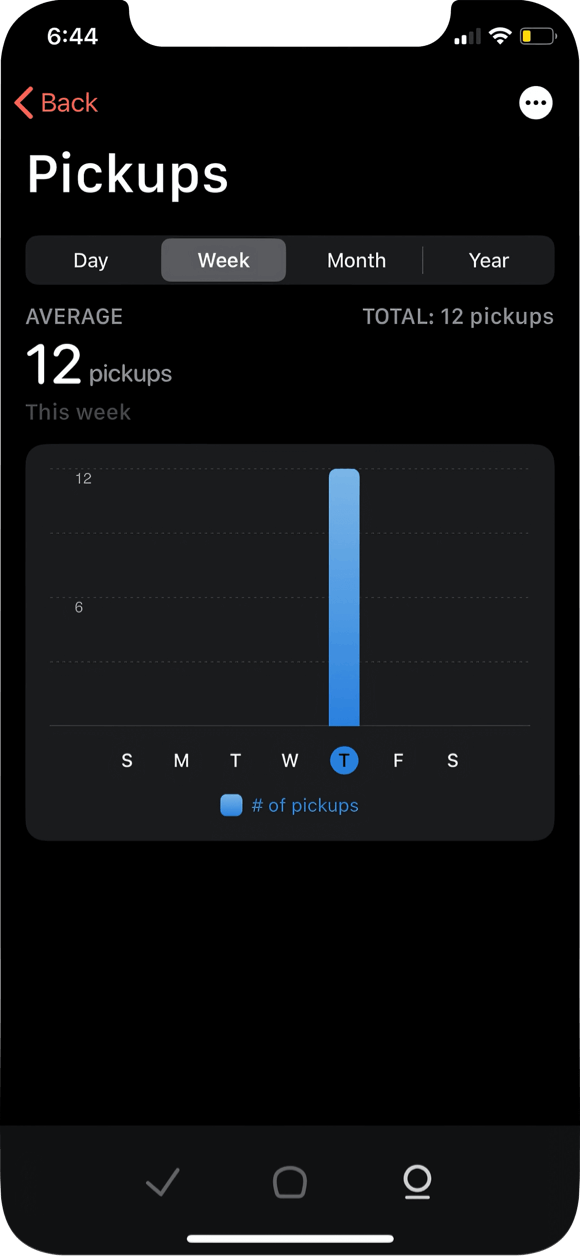This screenshot has height=1256, width=580.
Task: Open the rounded square middle tab icon
Action: pos(290,1183)
